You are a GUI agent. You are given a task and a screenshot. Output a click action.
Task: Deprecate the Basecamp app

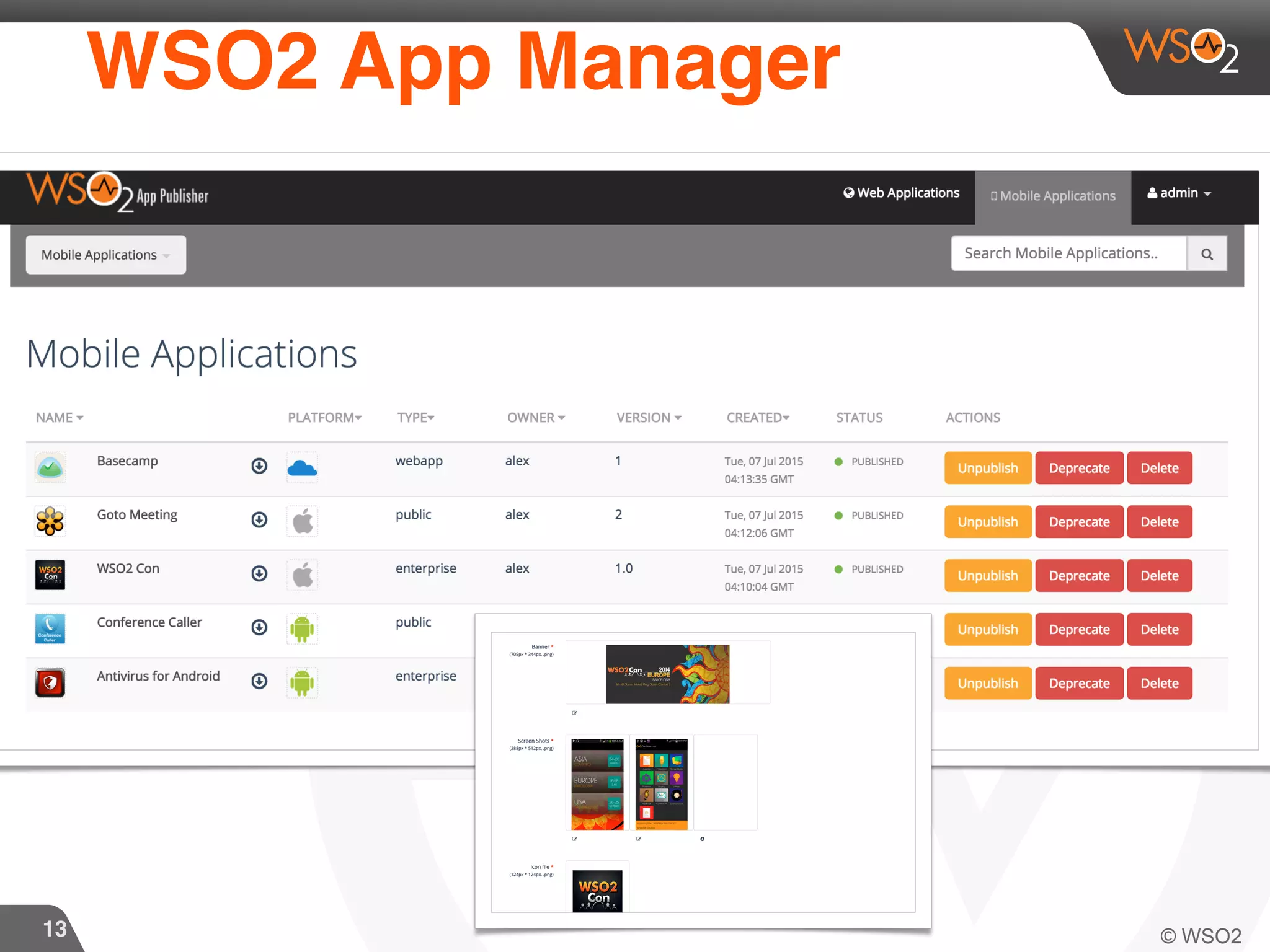1079,468
